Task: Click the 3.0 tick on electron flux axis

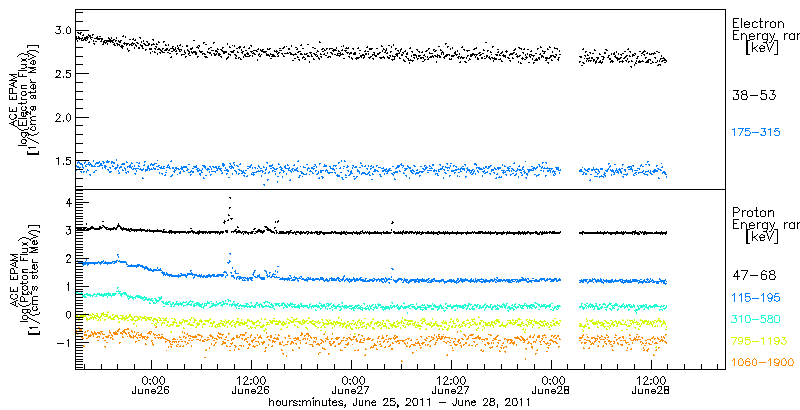Action: click(x=64, y=31)
